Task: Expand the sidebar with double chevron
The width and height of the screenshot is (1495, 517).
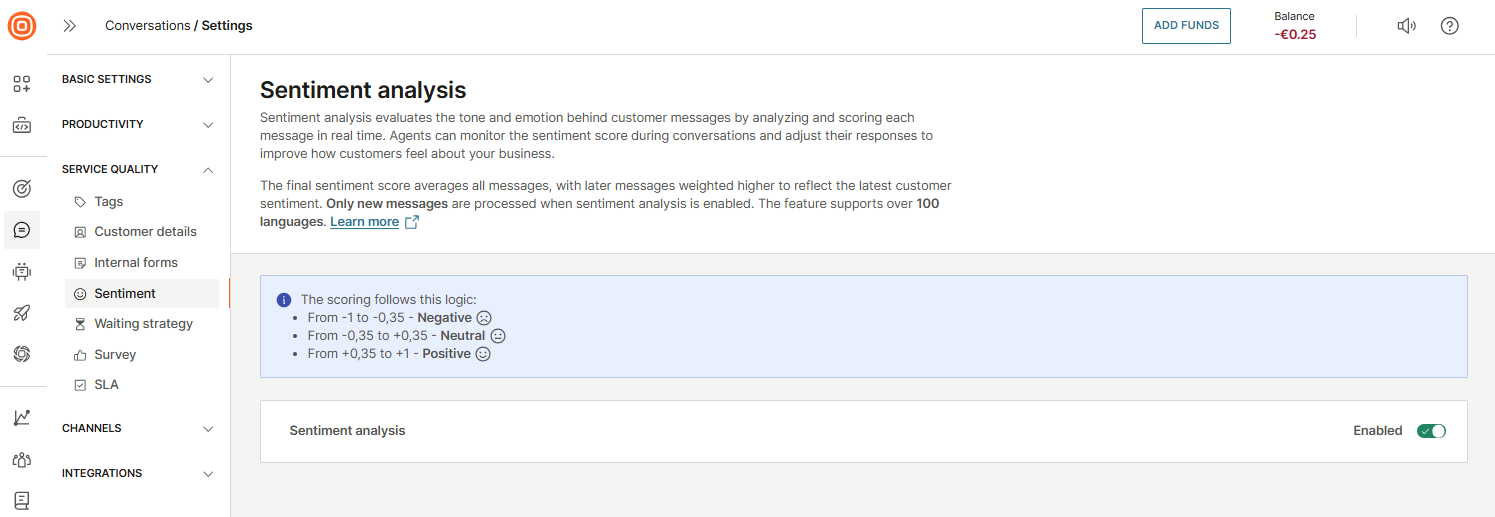Action: [x=70, y=26]
